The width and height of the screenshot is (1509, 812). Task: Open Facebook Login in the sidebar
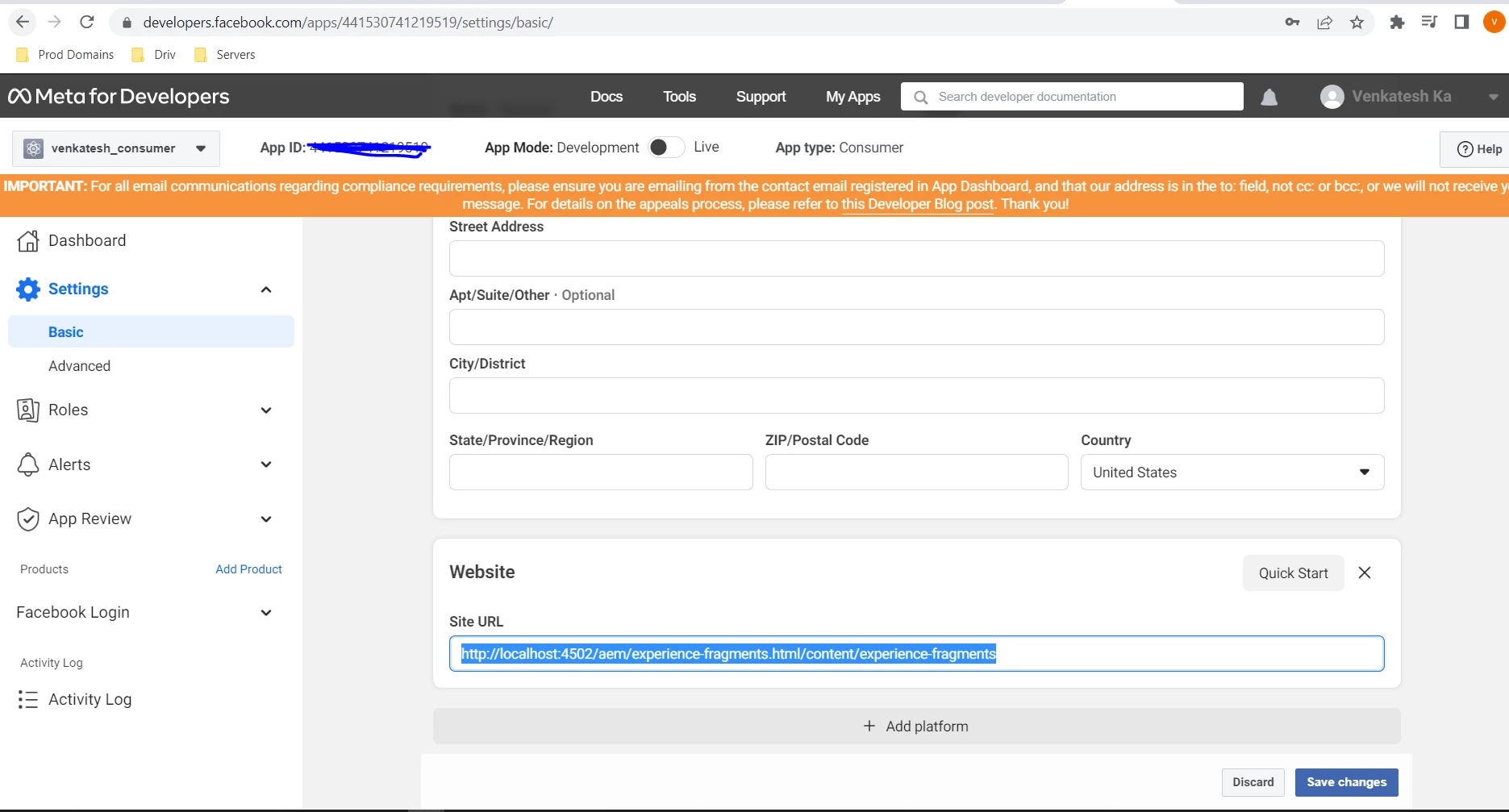coord(73,613)
